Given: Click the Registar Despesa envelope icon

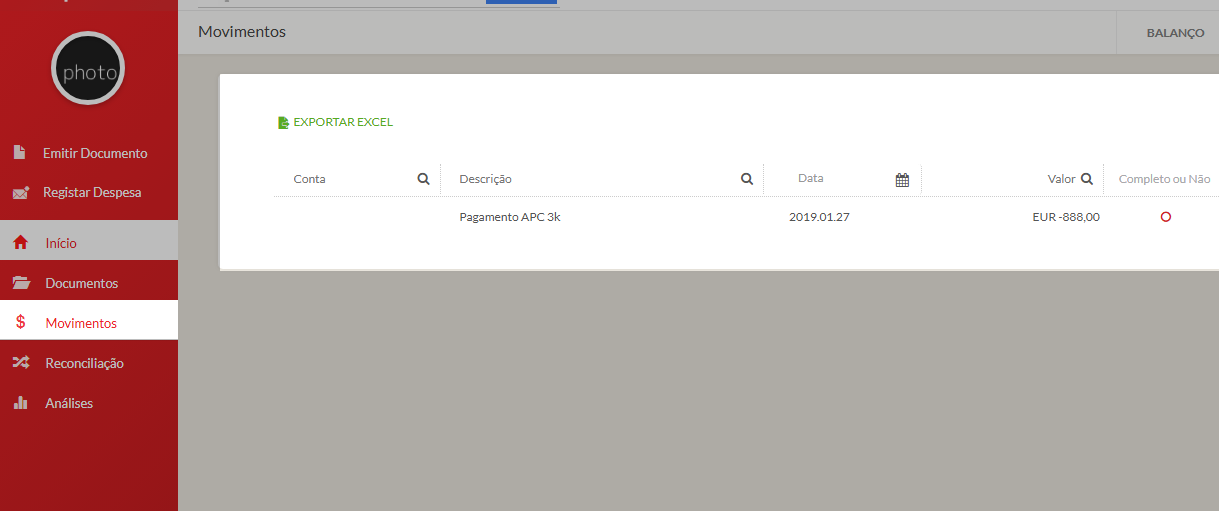Looking at the screenshot, I should click(x=20, y=192).
